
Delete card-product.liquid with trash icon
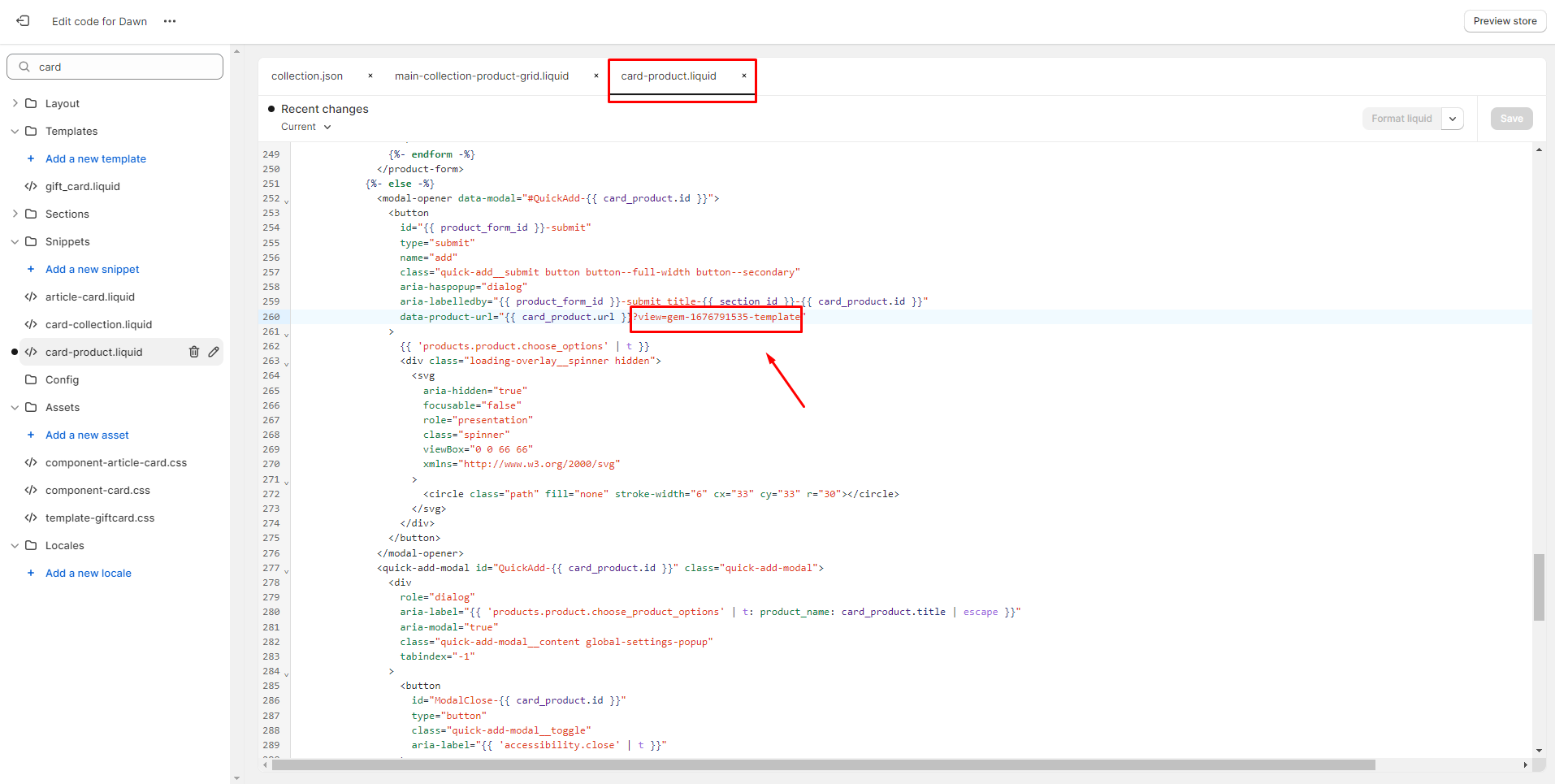pos(194,352)
